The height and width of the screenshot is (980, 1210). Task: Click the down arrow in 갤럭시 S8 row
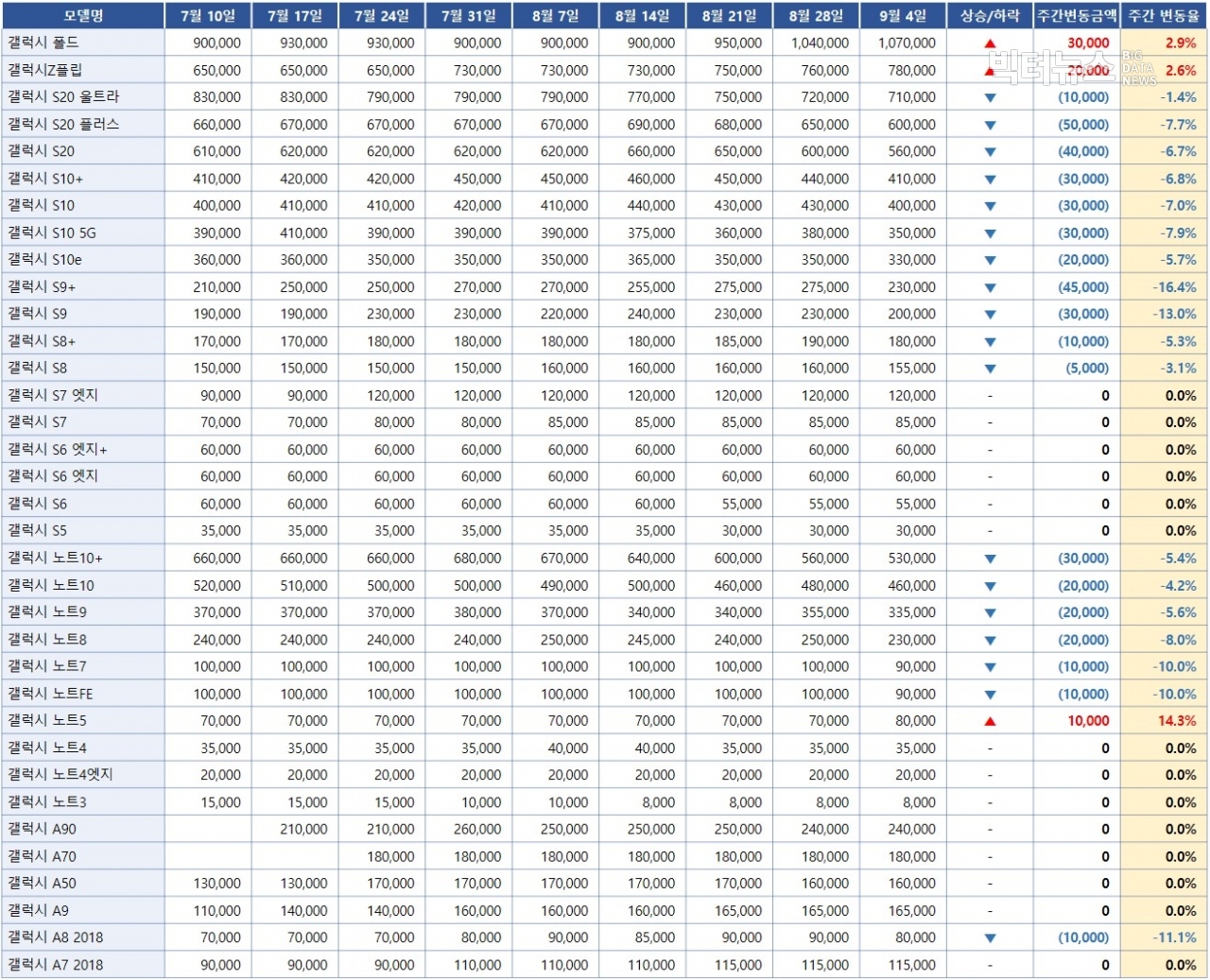point(990,369)
